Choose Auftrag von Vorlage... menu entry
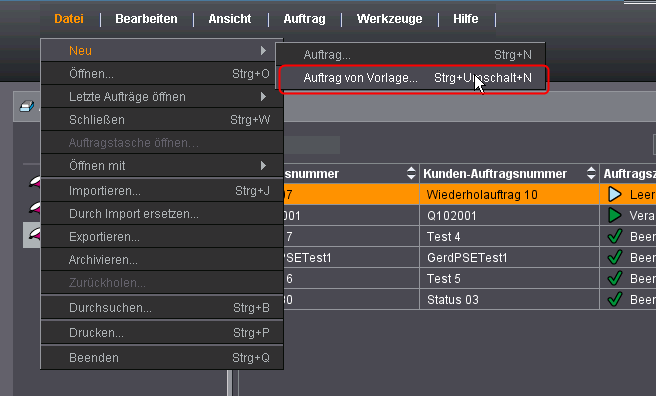 click(412, 78)
